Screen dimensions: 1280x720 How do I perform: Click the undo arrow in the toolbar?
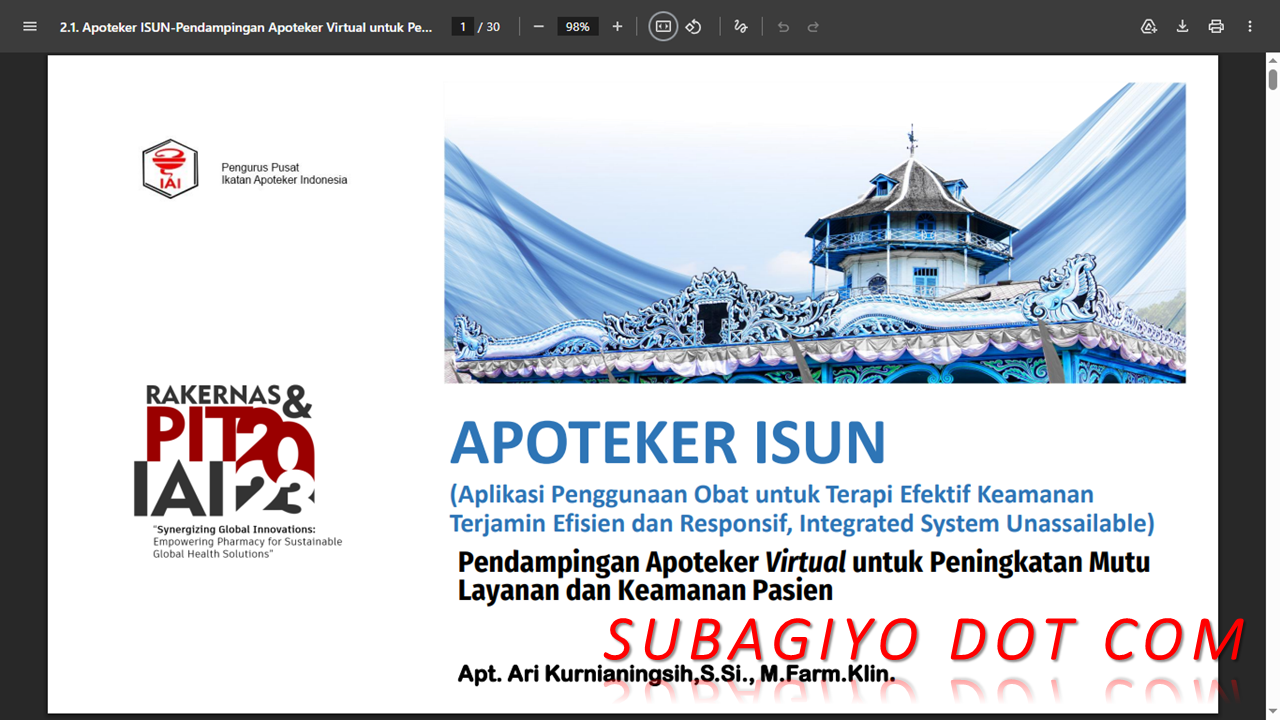click(x=783, y=27)
